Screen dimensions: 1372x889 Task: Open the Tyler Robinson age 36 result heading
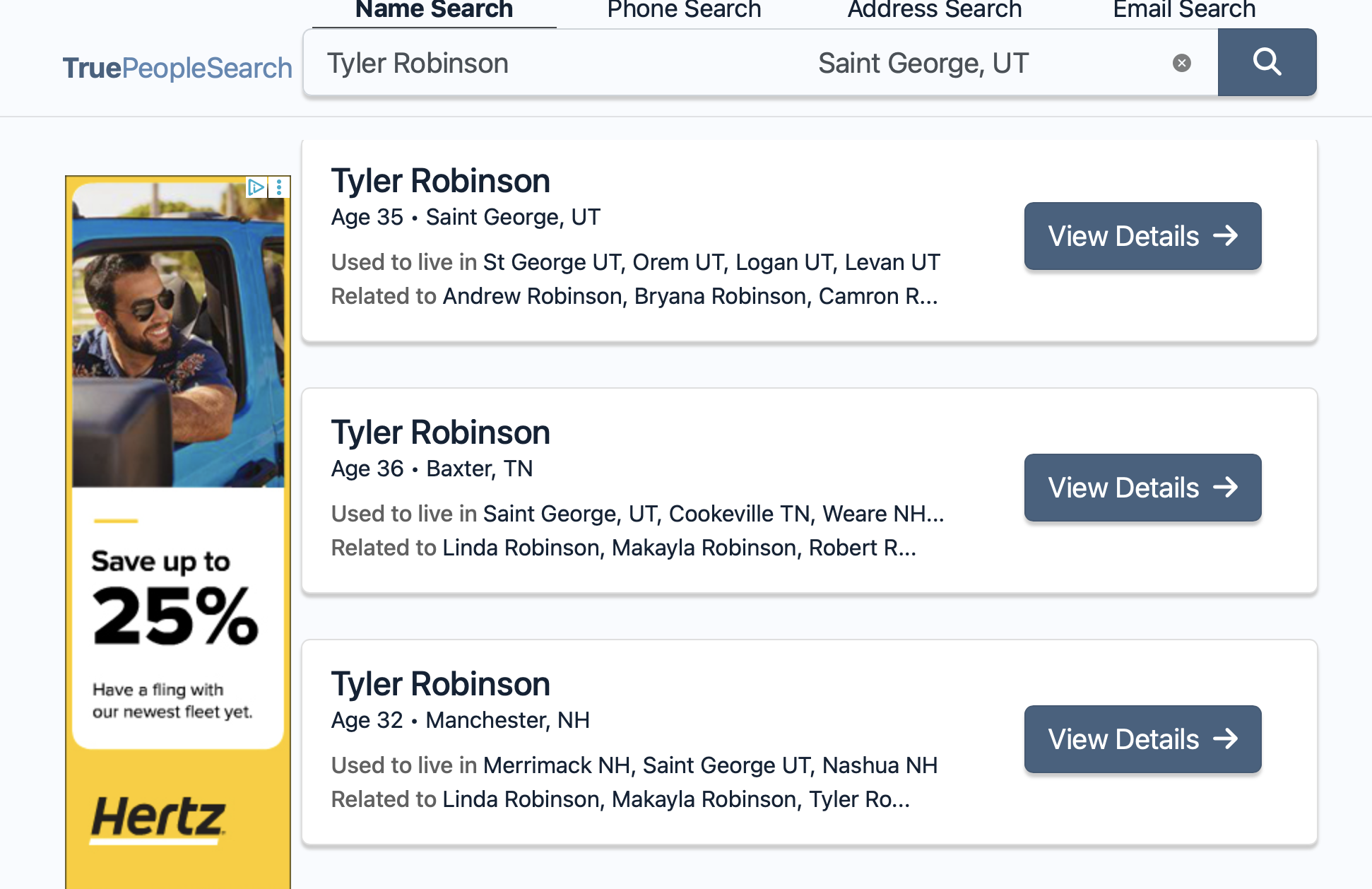tap(440, 432)
